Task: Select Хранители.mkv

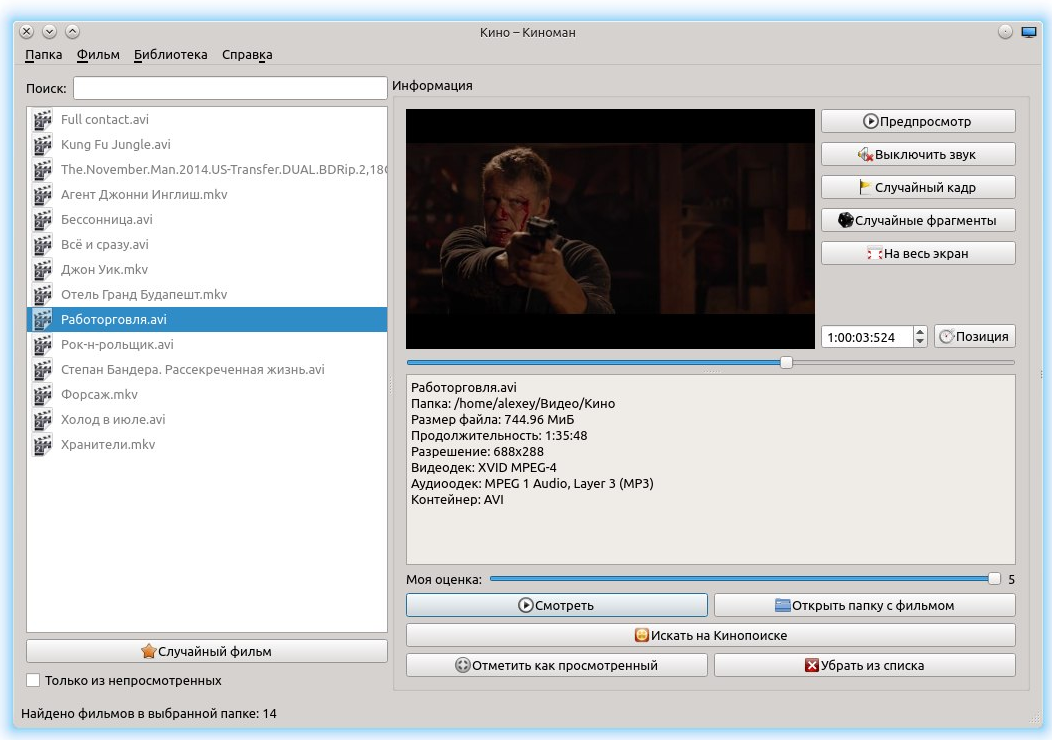Action: click(x=207, y=444)
